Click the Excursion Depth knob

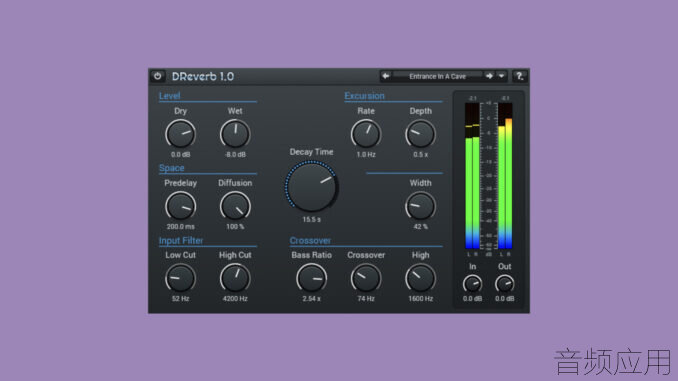(420, 134)
